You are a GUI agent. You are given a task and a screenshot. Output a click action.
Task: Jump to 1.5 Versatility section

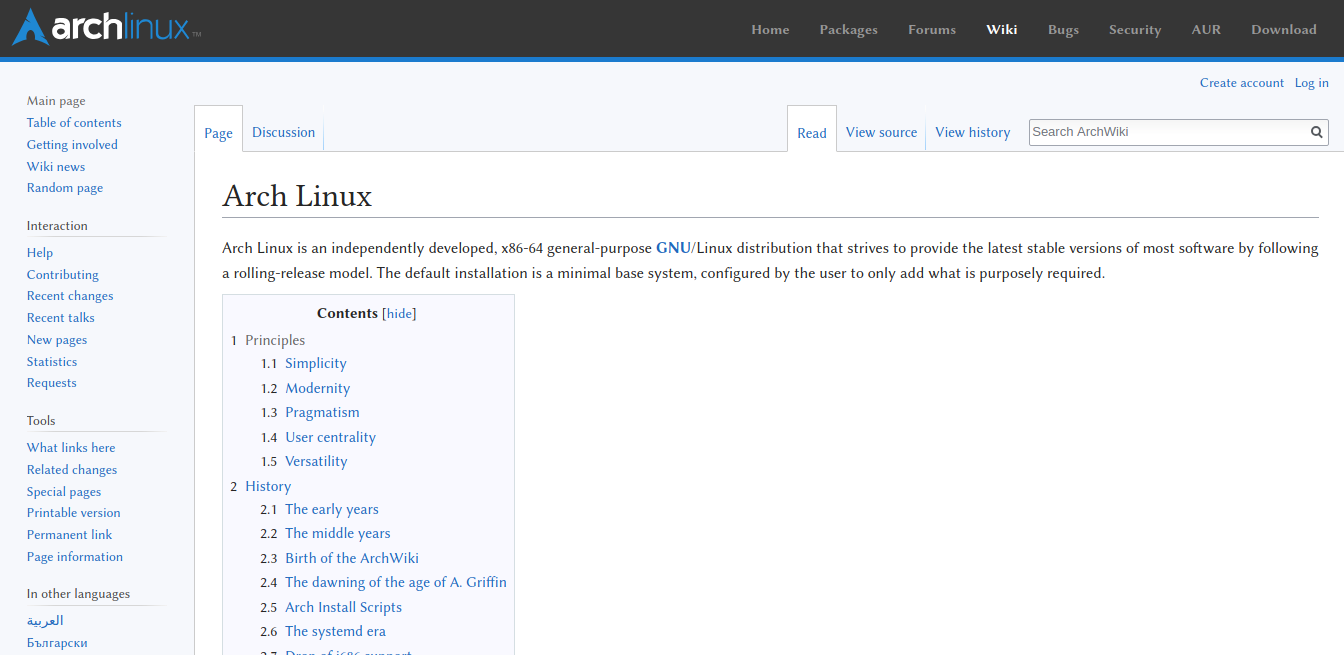tap(304, 462)
